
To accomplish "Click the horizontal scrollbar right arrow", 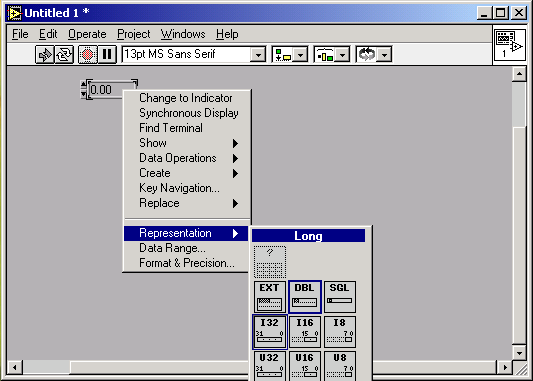I will coord(505,367).
